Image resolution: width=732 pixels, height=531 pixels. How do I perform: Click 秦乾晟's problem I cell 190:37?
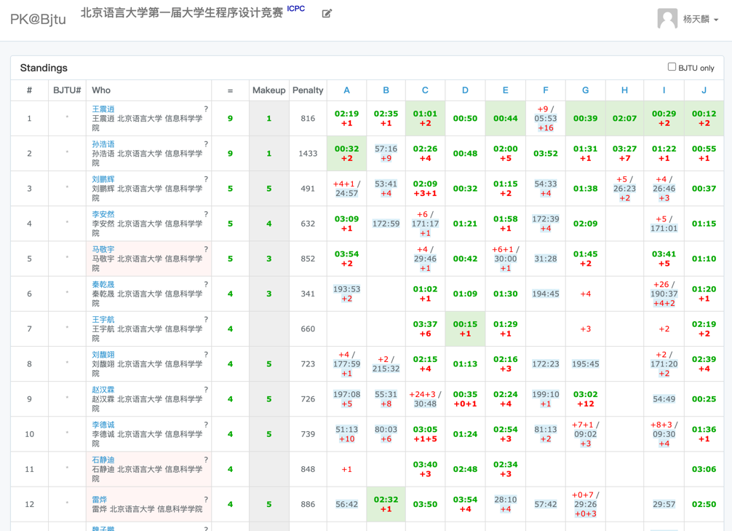[664, 293]
